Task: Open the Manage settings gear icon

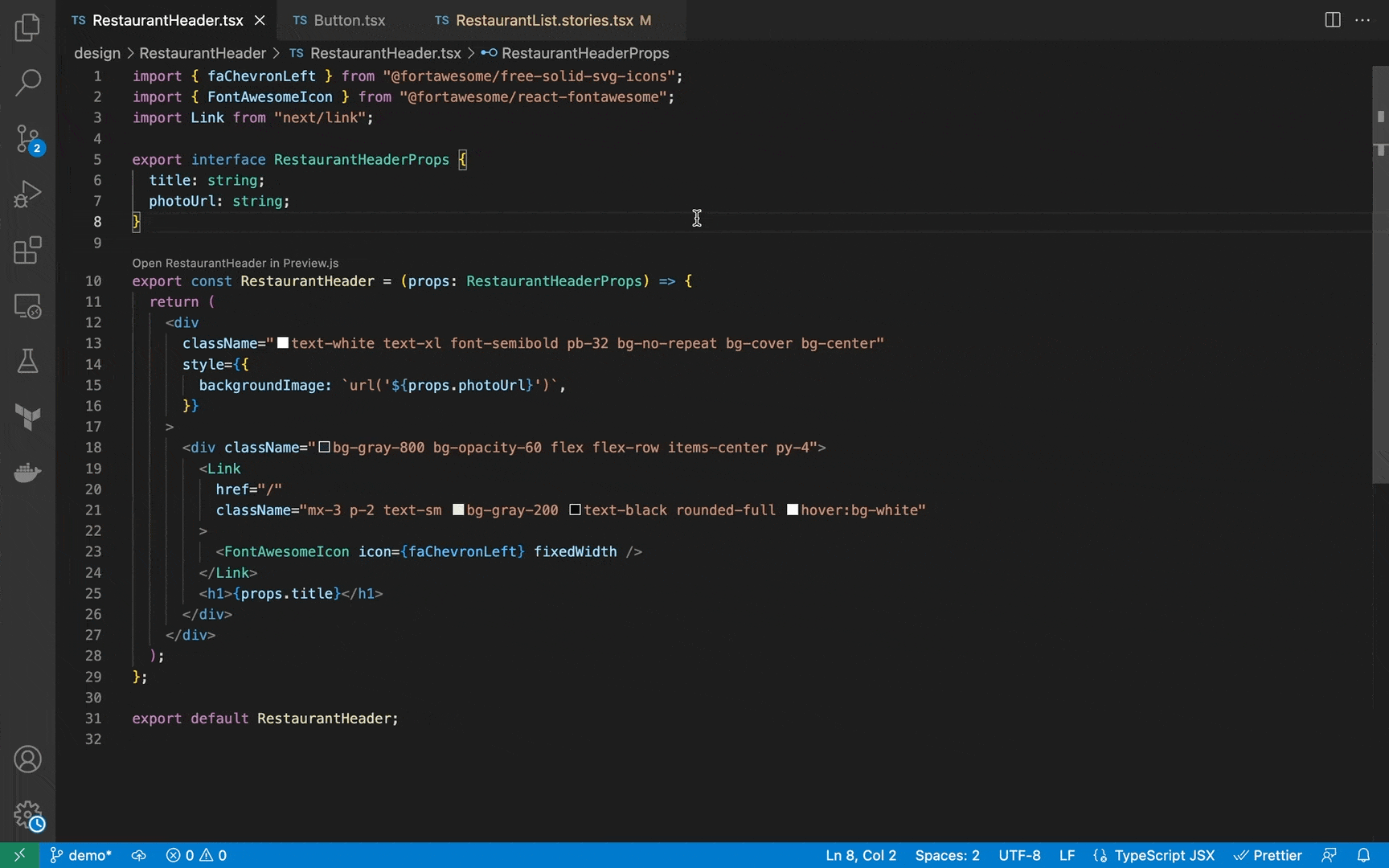Action: tap(27, 816)
